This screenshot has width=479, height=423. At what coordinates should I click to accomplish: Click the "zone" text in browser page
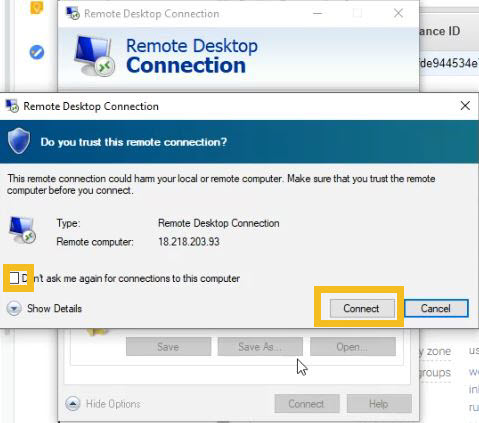[439, 351]
